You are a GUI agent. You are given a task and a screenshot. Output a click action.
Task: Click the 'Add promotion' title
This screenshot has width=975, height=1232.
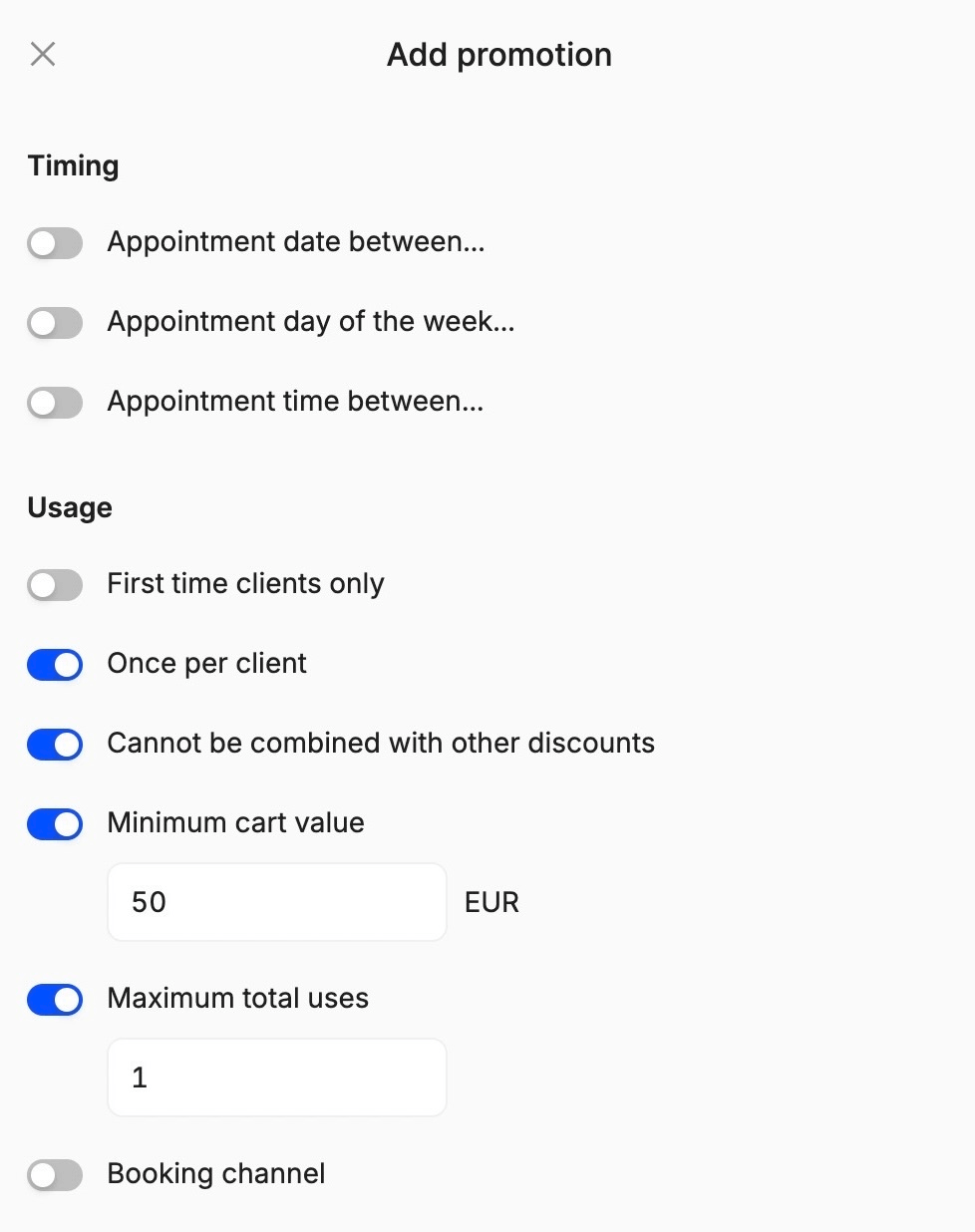click(x=499, y=55)
